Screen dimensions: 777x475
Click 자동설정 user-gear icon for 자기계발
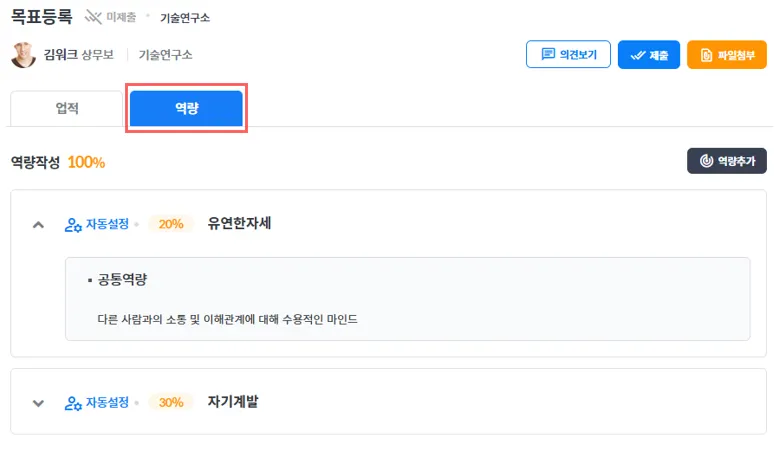pyautogui.click(x=73, y=402)
